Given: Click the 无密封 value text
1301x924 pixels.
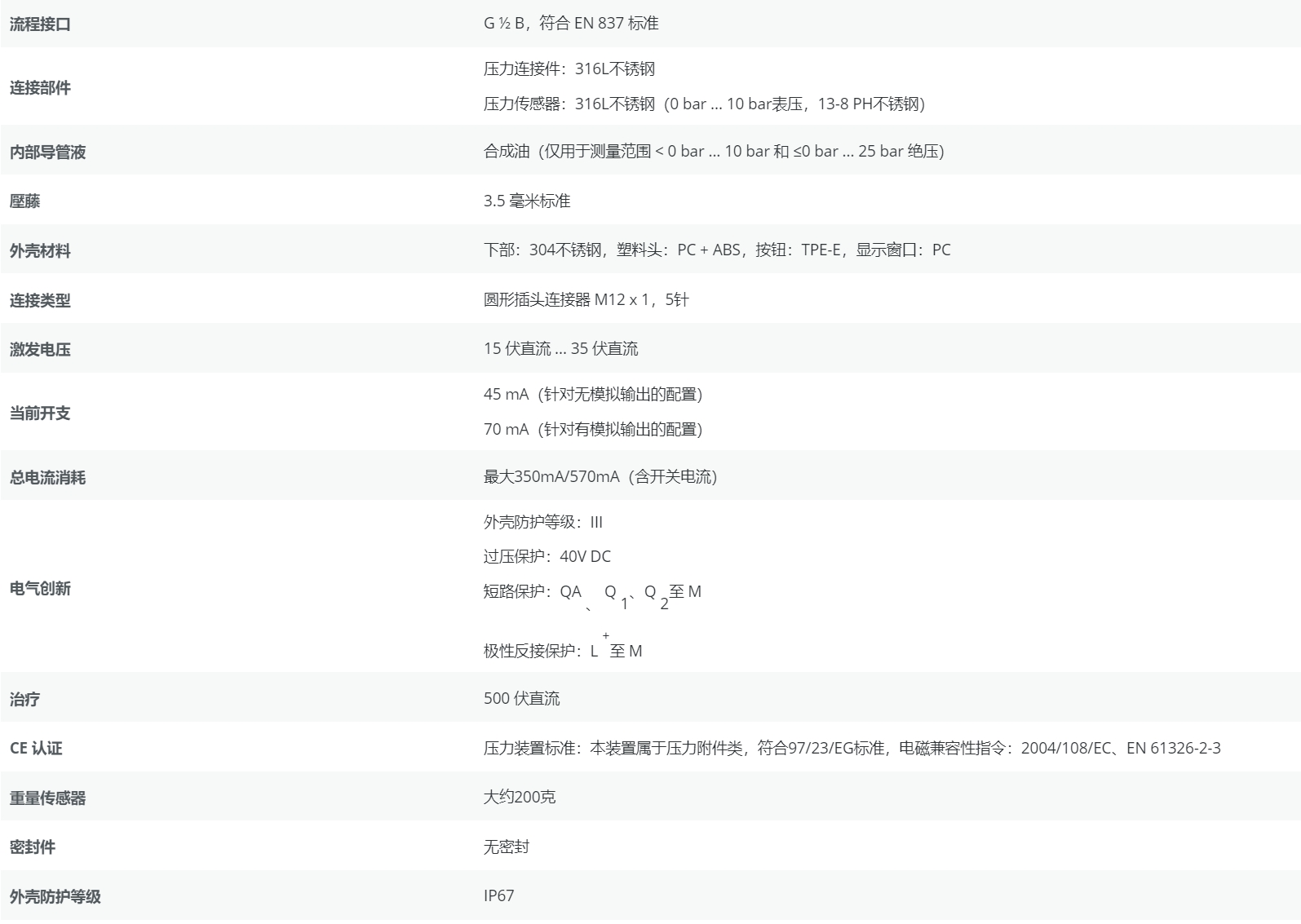Looking at the screenshot, I should coord(506,847).
